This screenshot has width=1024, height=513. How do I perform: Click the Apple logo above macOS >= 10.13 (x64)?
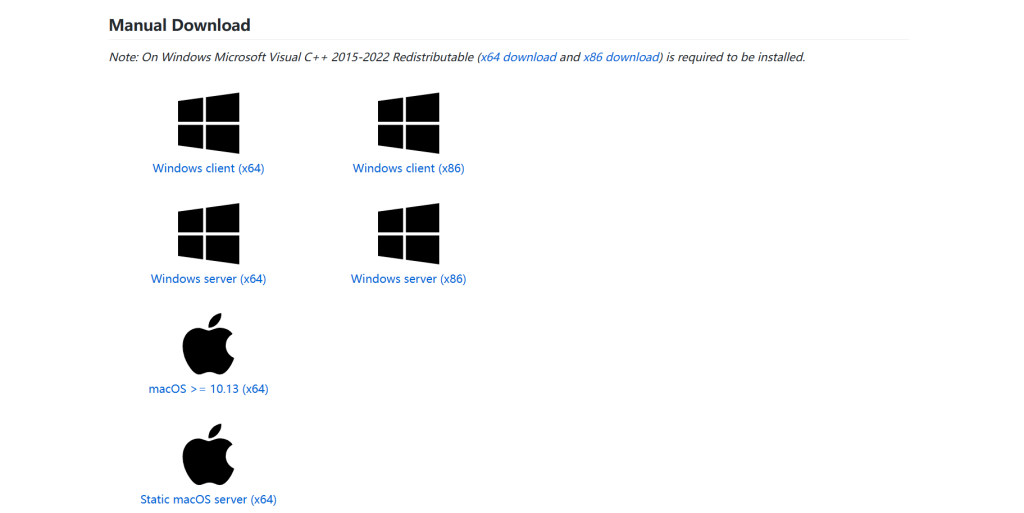(208, 344)
